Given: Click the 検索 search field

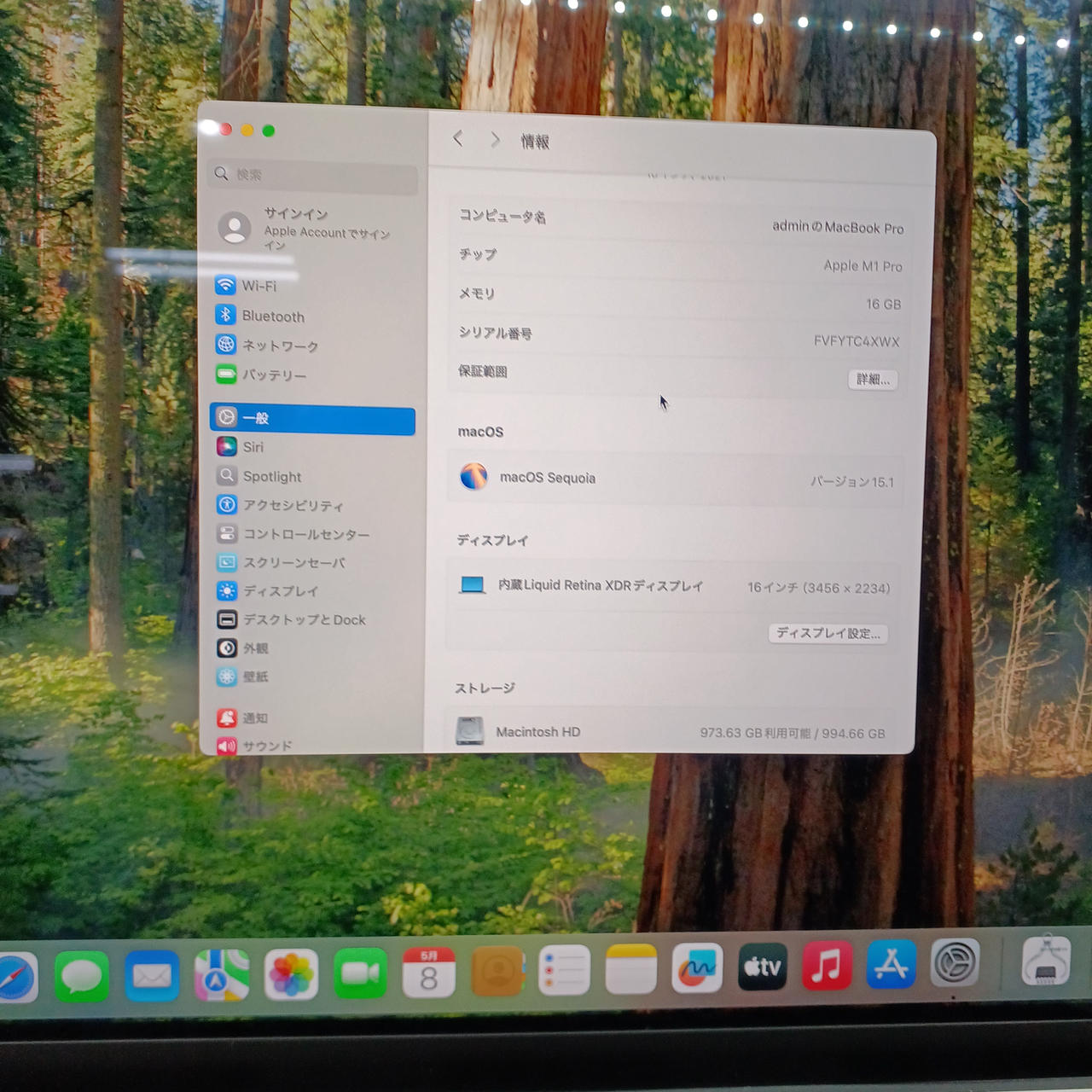Looking at the screenshot, I should [312, 175].
